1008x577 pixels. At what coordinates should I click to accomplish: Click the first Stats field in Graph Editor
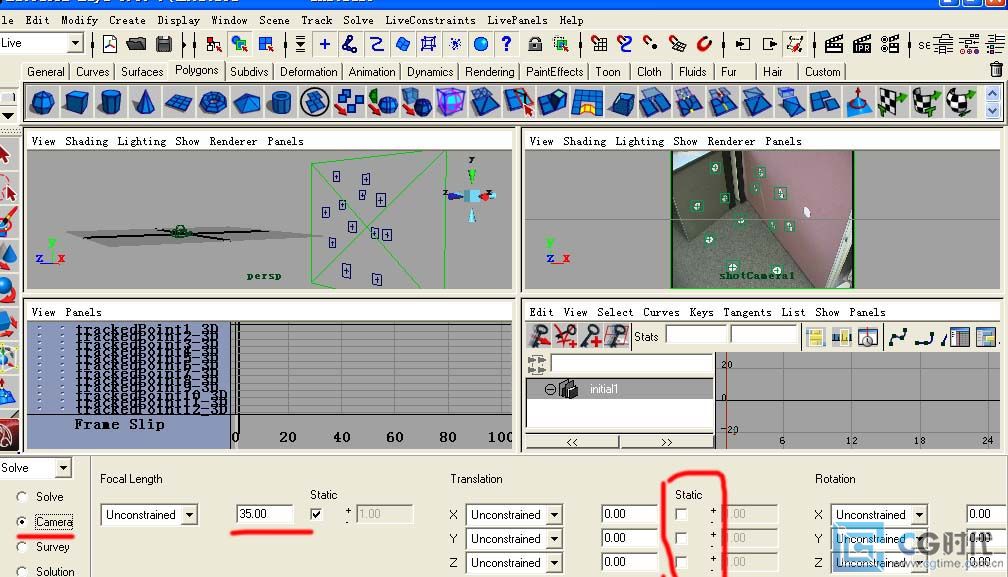coord(696,336)
